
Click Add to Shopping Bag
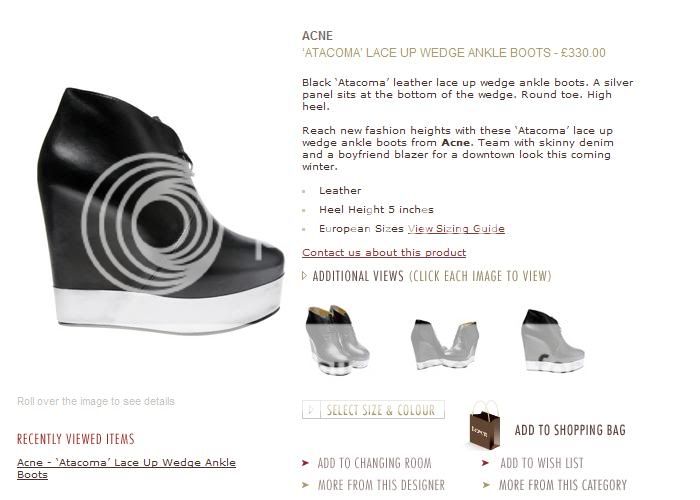click(570, 430)
